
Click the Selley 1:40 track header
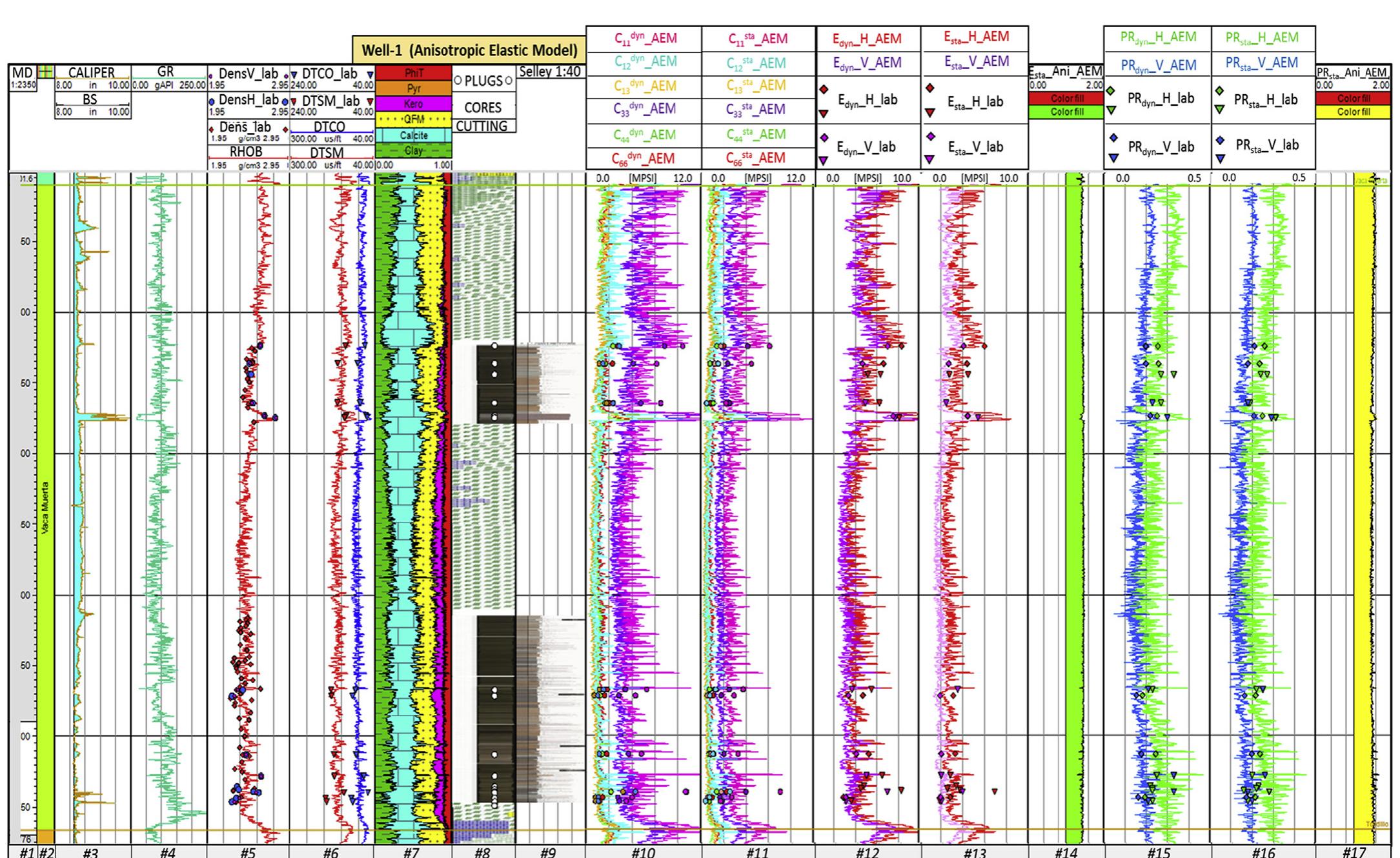(x=550, y=72)
